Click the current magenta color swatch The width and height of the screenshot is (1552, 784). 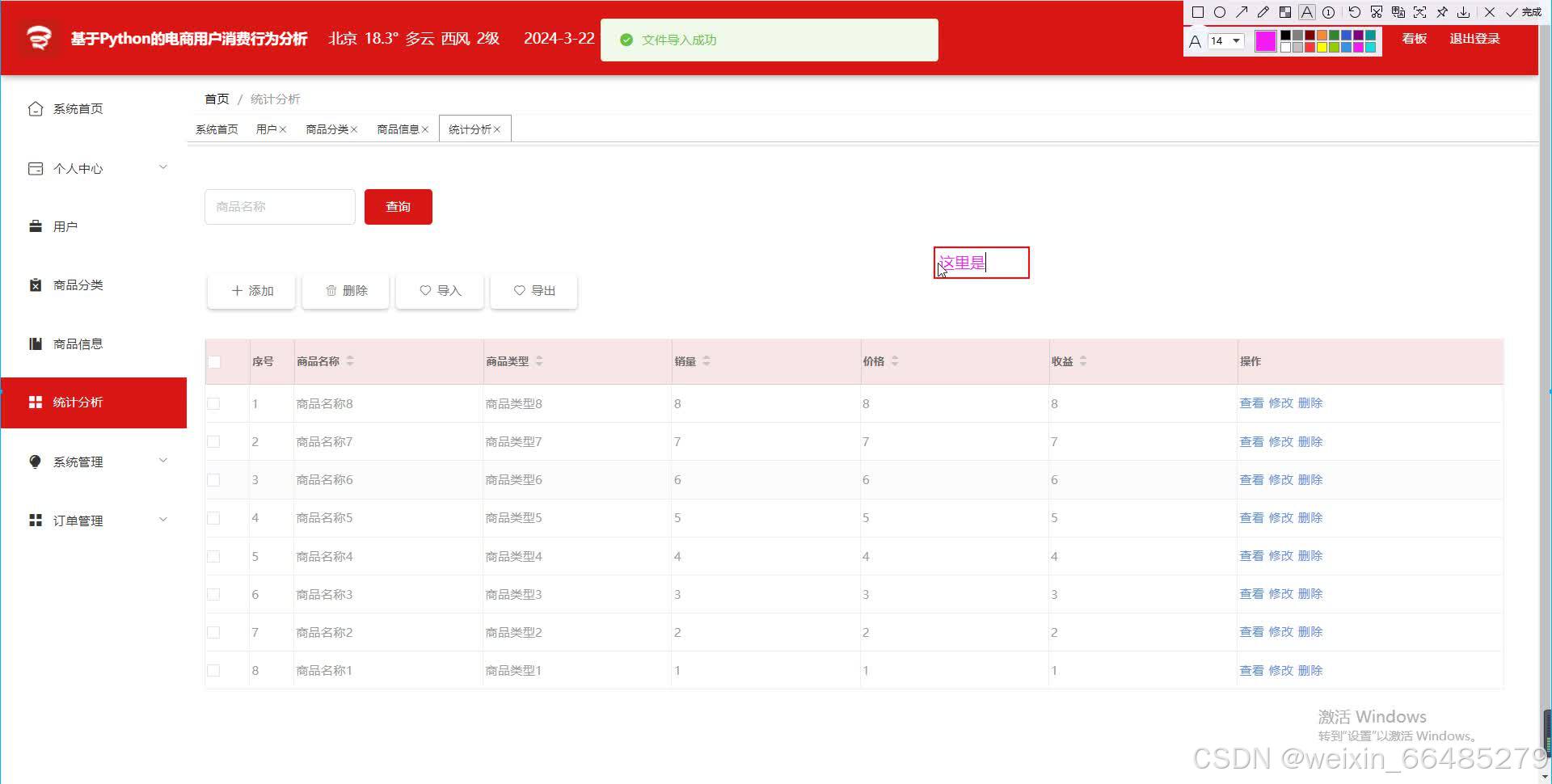click(x=1266, y=41)
